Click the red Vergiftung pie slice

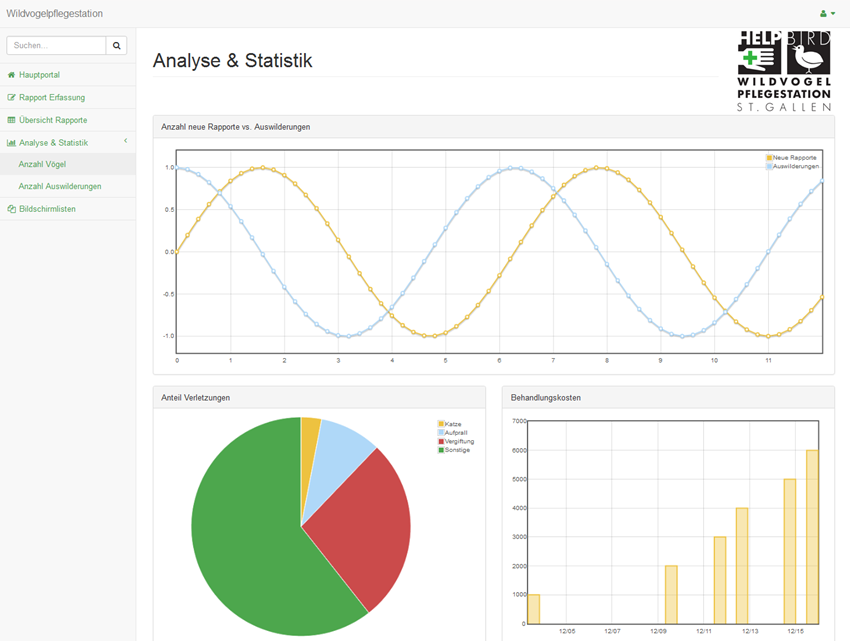click(x=370, y=530)
